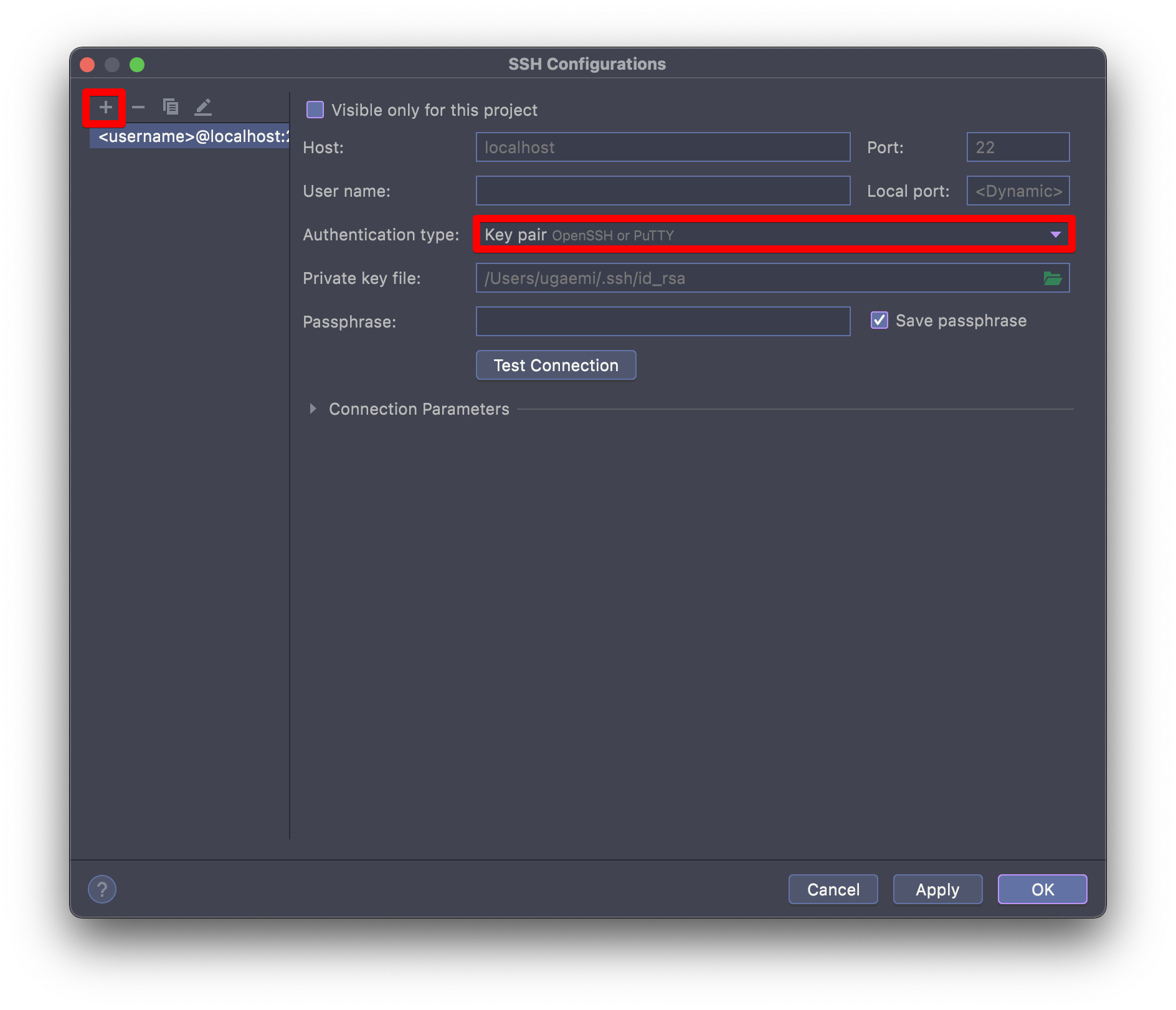Focus the Local port Dynamic field

(x=1018, y=191)
